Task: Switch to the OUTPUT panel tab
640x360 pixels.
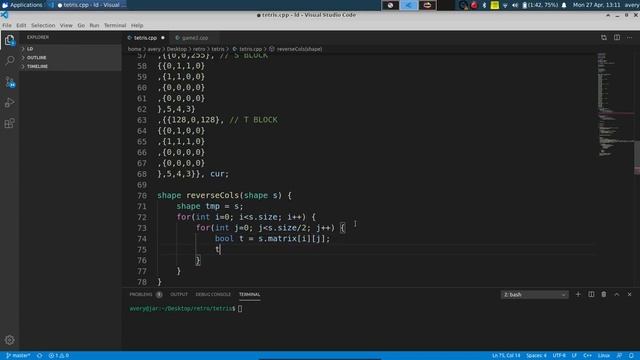Action: (179, 294)
